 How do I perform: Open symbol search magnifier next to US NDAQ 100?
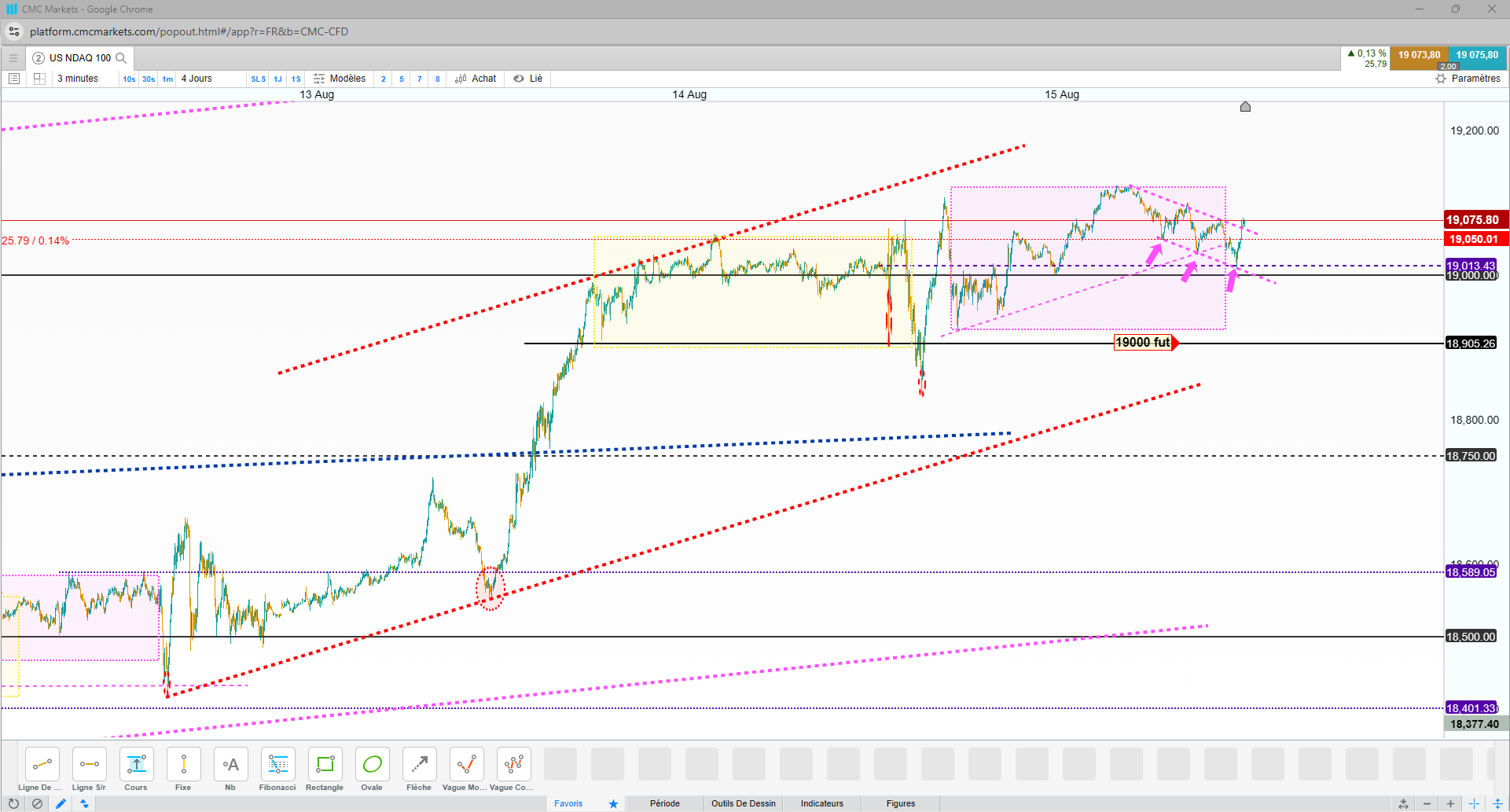point(121,58)
